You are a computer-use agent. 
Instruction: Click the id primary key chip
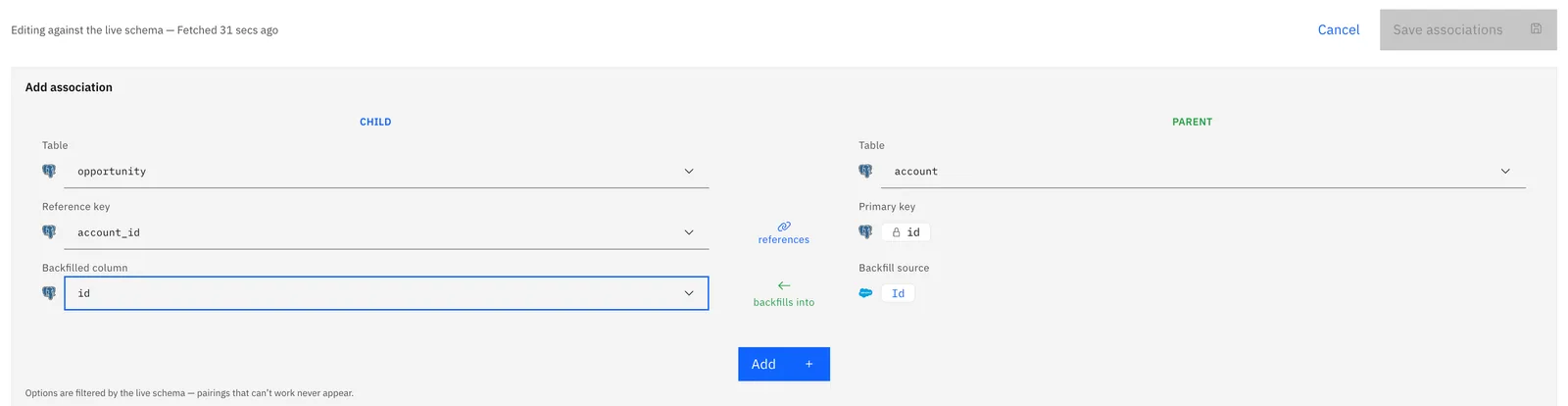906,232
